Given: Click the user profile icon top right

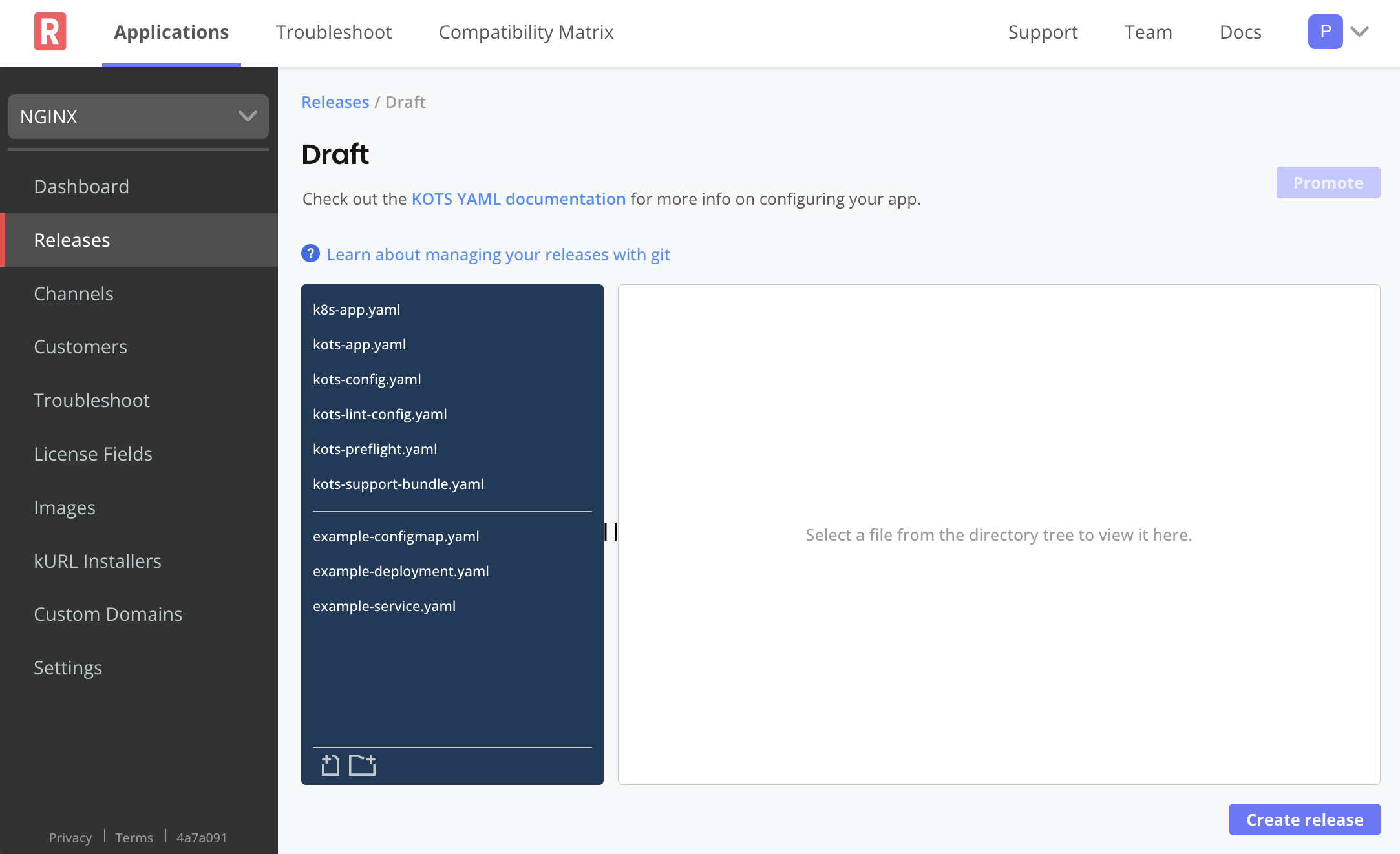Looking at the screenshot, I should [x=1325, y=31].
